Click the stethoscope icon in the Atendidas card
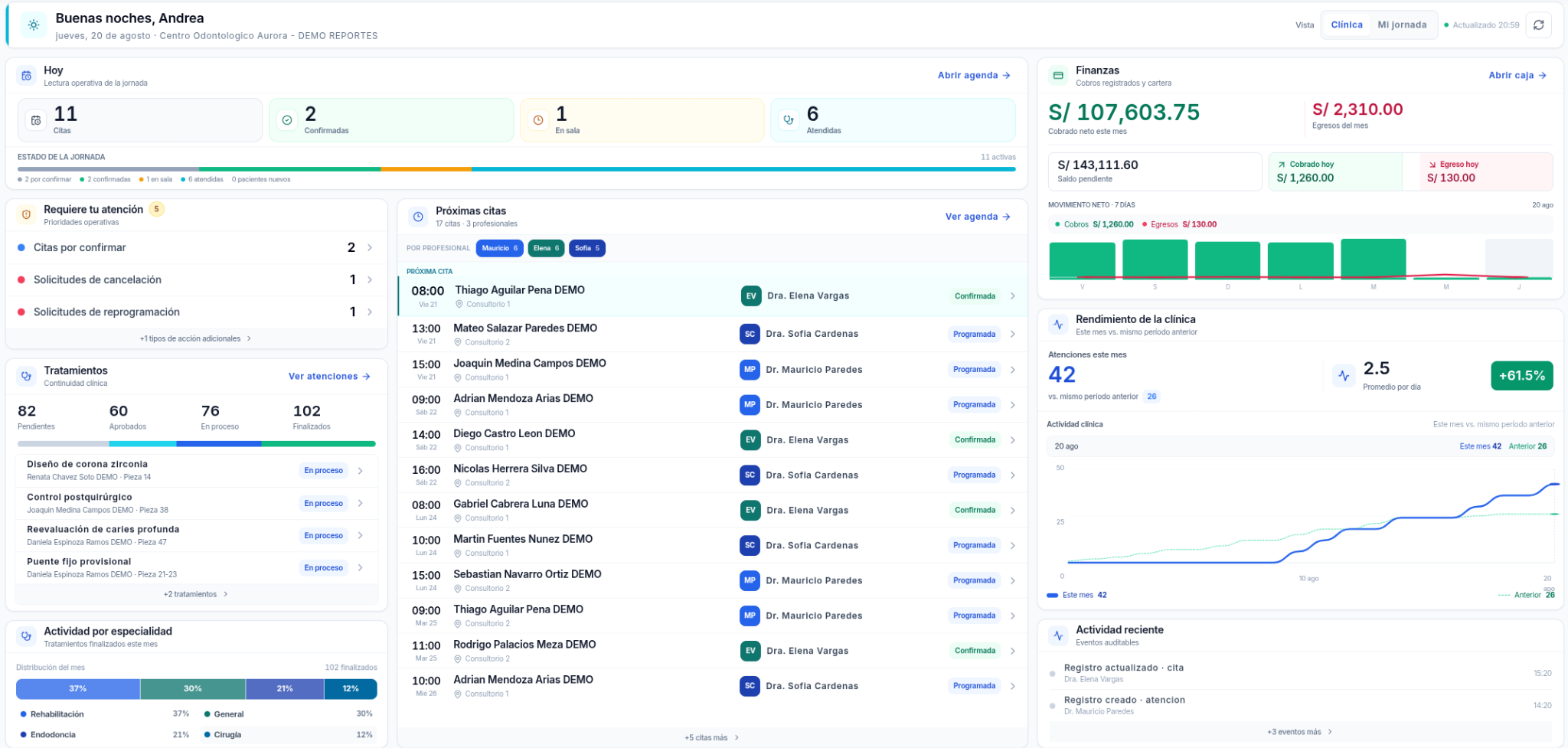The width and height of the screenshot is (1568, 748). click(789, 120)
